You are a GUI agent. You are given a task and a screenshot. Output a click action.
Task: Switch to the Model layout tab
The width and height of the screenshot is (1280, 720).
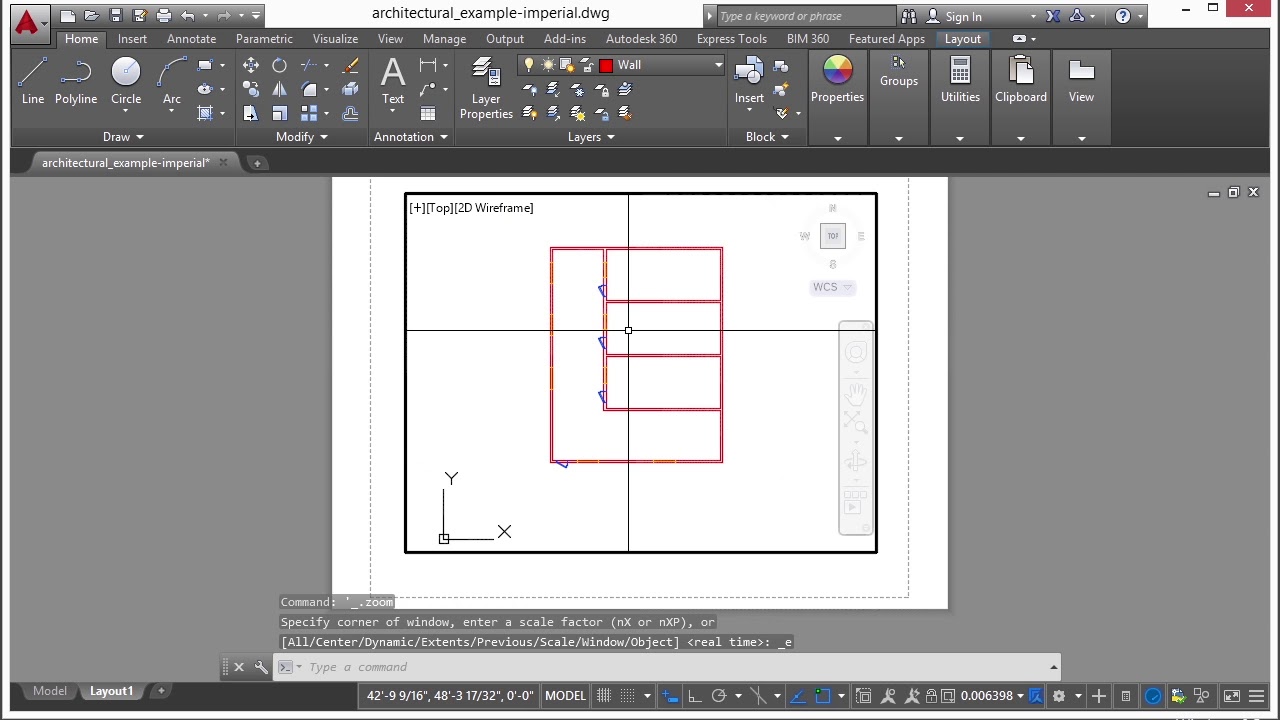[50, 691]
